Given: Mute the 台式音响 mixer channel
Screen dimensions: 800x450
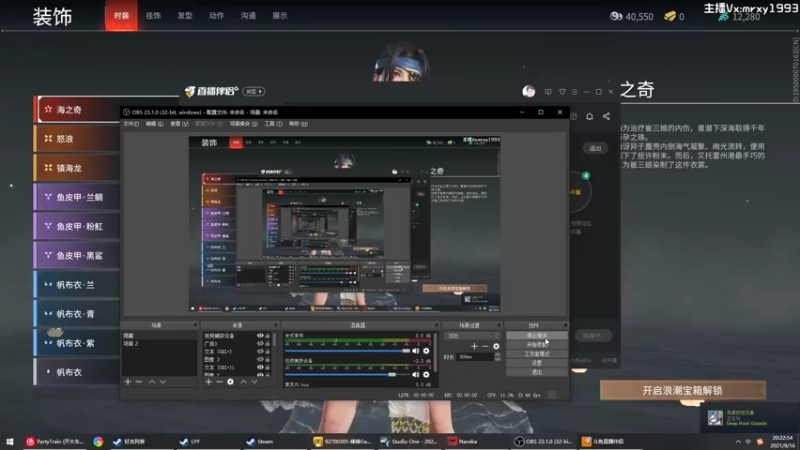Looking at the screenshot, I should 416,351.
